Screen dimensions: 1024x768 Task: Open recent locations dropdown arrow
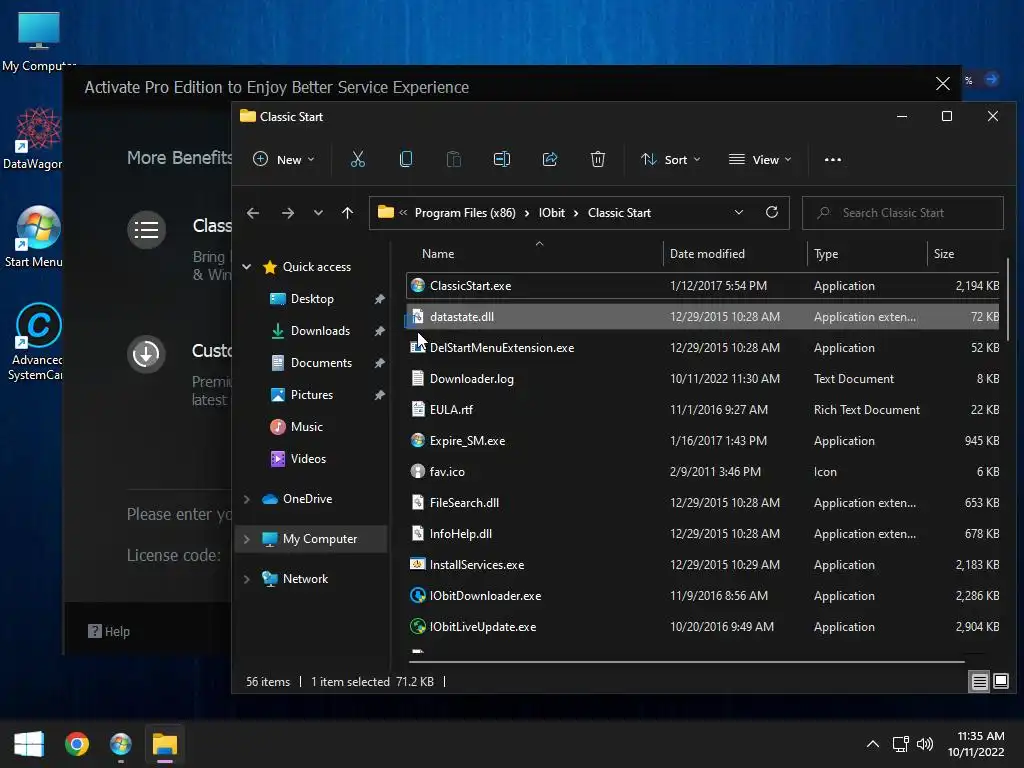(318, 213)
